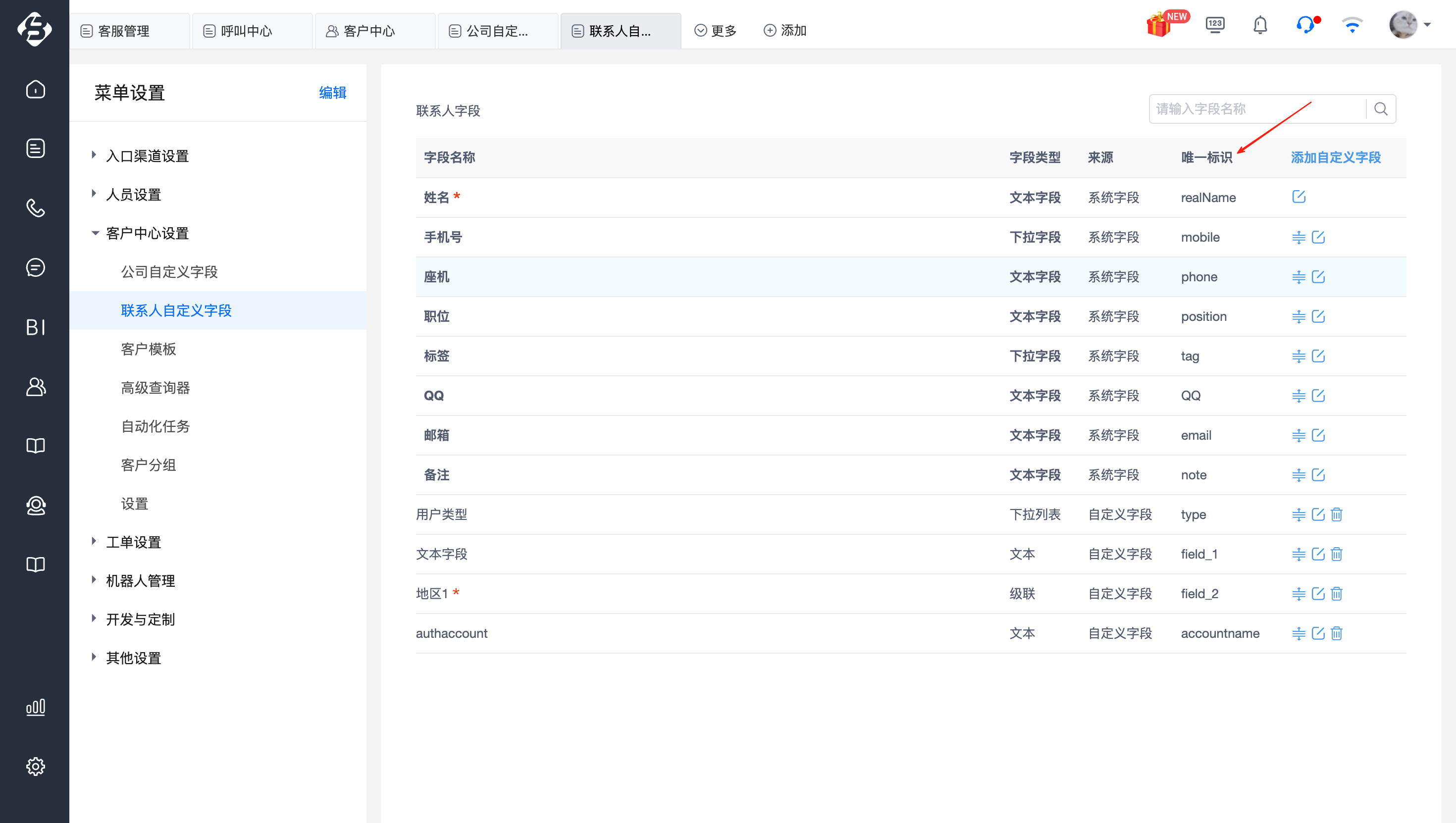
Task: Check the wifi network status icon
Action: point(1352,25)
